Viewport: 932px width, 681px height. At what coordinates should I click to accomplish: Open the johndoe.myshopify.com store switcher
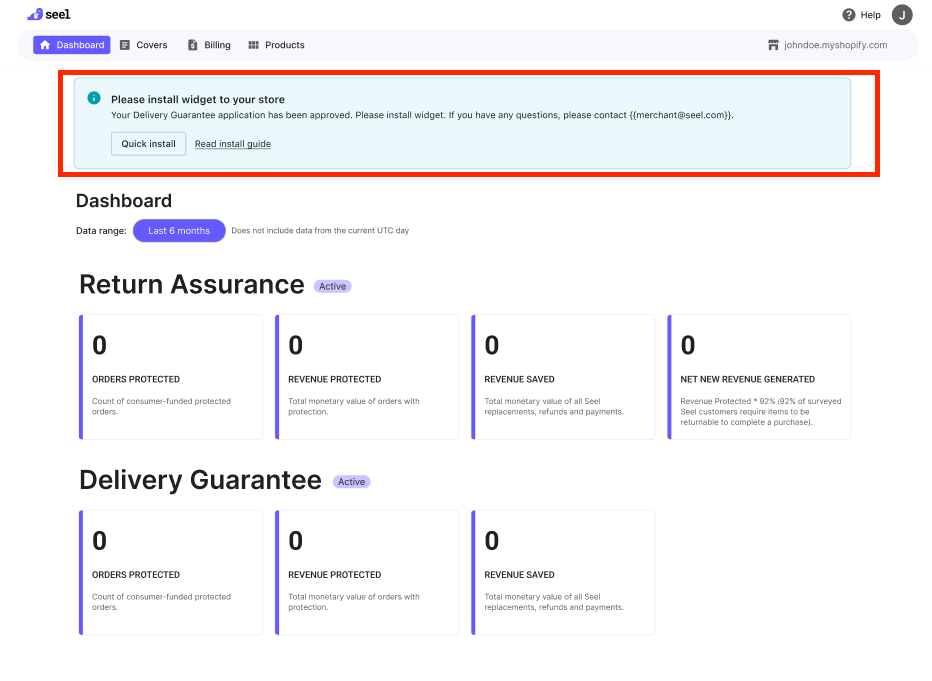837,44
